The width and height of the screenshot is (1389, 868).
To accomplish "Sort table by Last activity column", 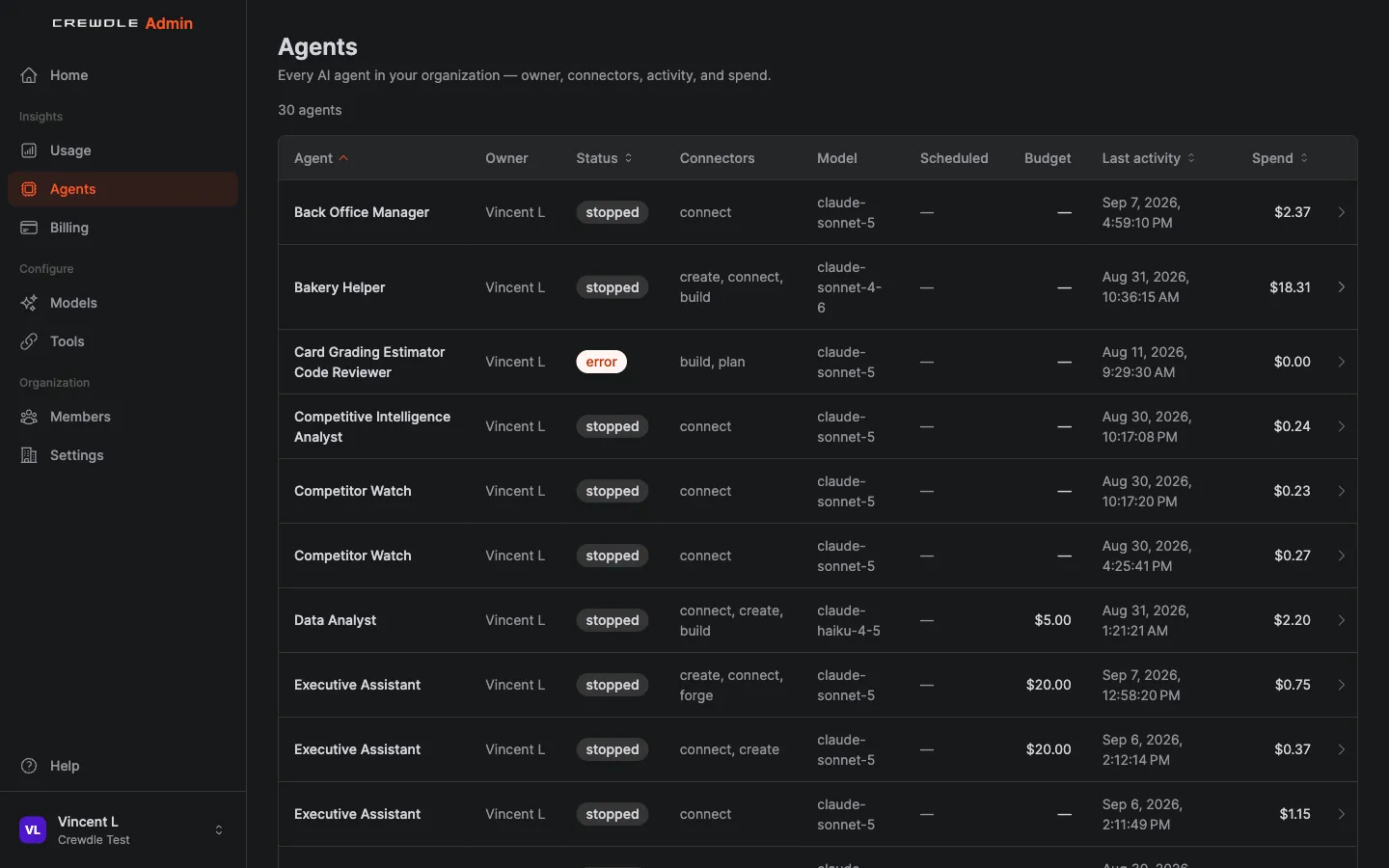I will pyautogui.click(x=1148, y=158).
